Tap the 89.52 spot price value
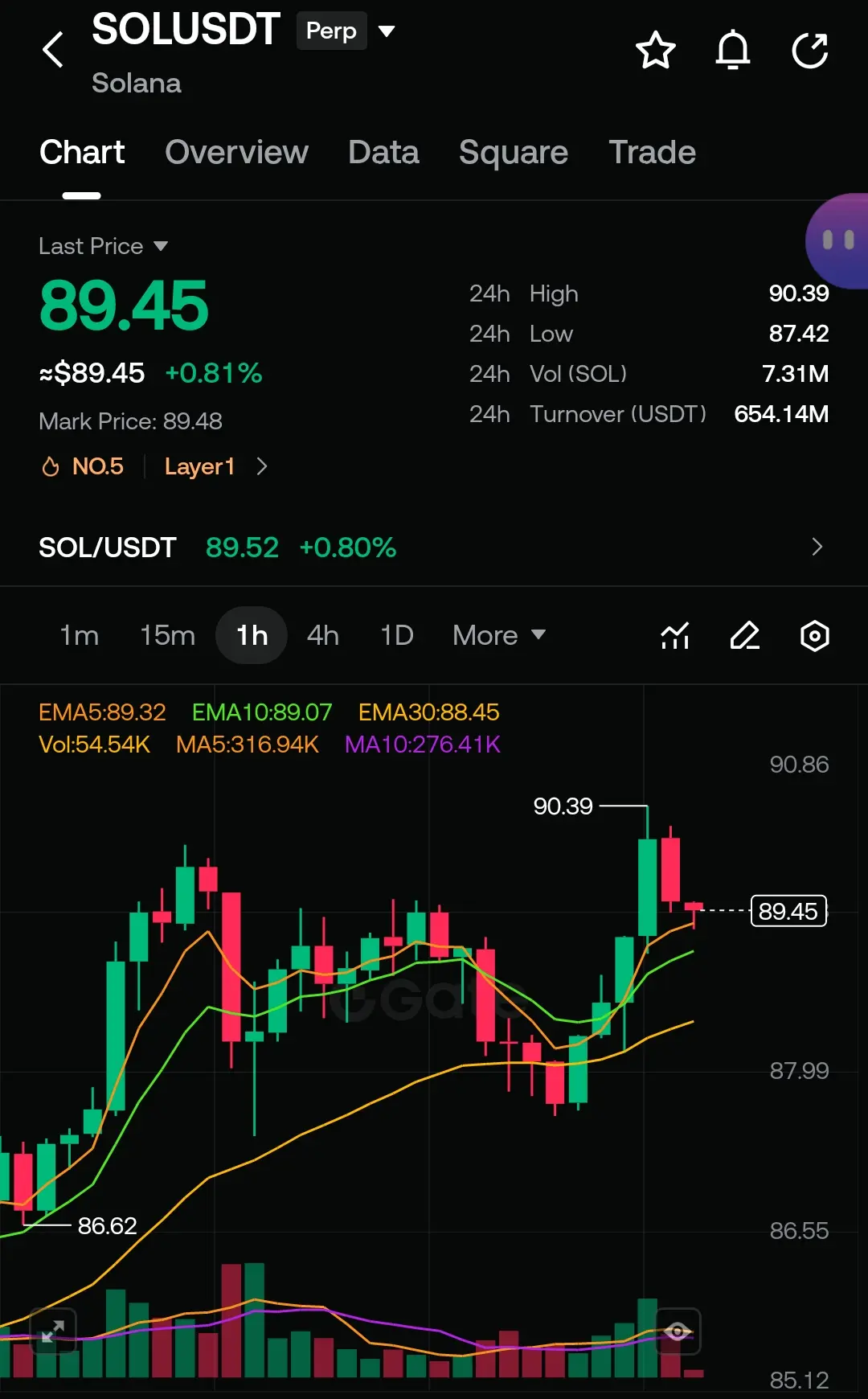The height and width of the screenshot is (1399, 868). pos(242,548)
